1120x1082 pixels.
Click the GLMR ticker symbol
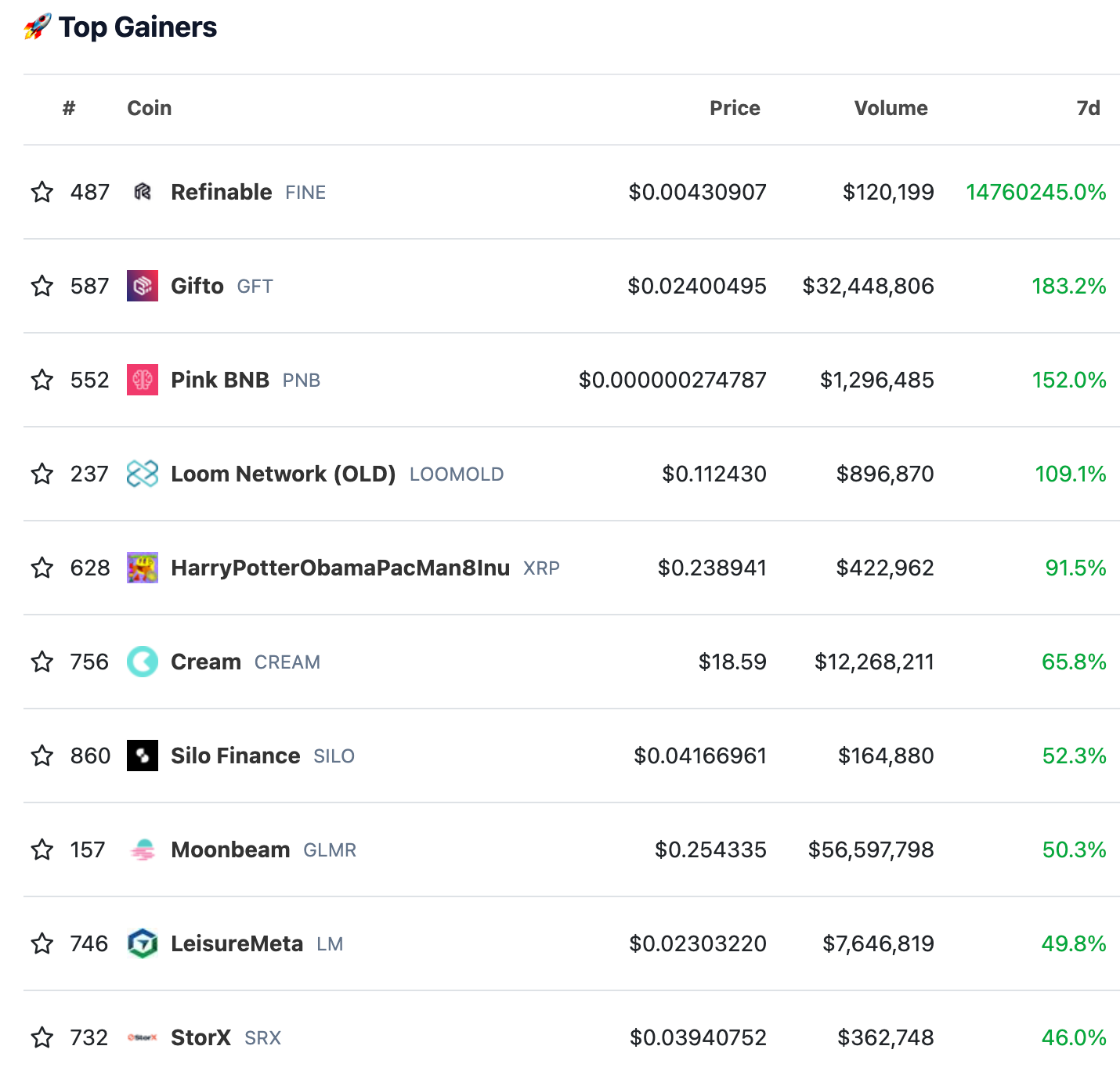pyautogui.click(x=330, y=850)
